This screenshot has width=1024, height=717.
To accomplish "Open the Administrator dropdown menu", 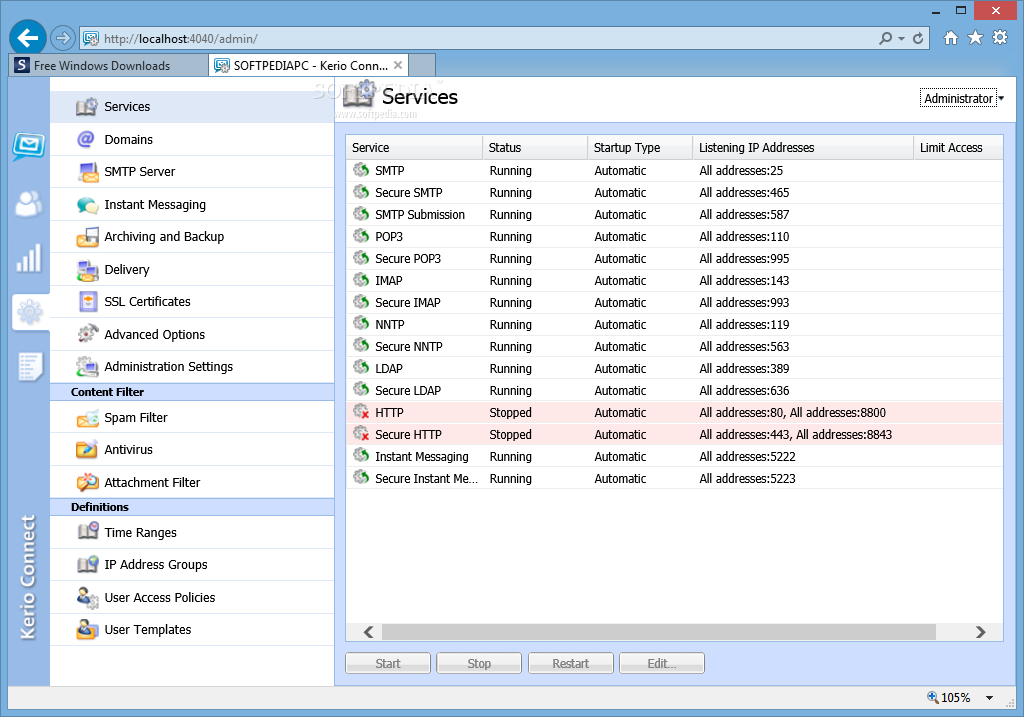I will point(963,98).
